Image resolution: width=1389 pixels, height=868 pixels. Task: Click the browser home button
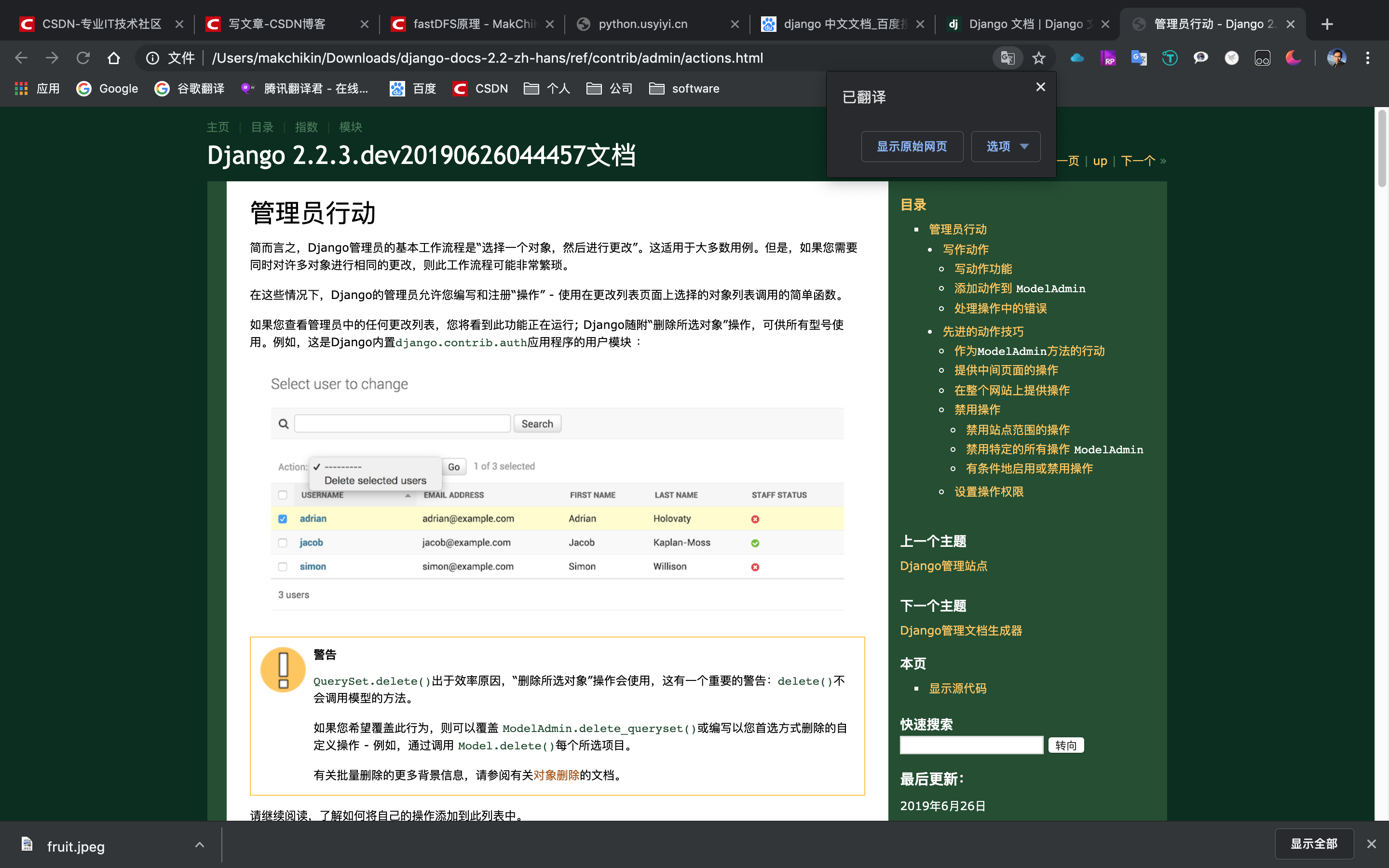click(x=114, y=58)
